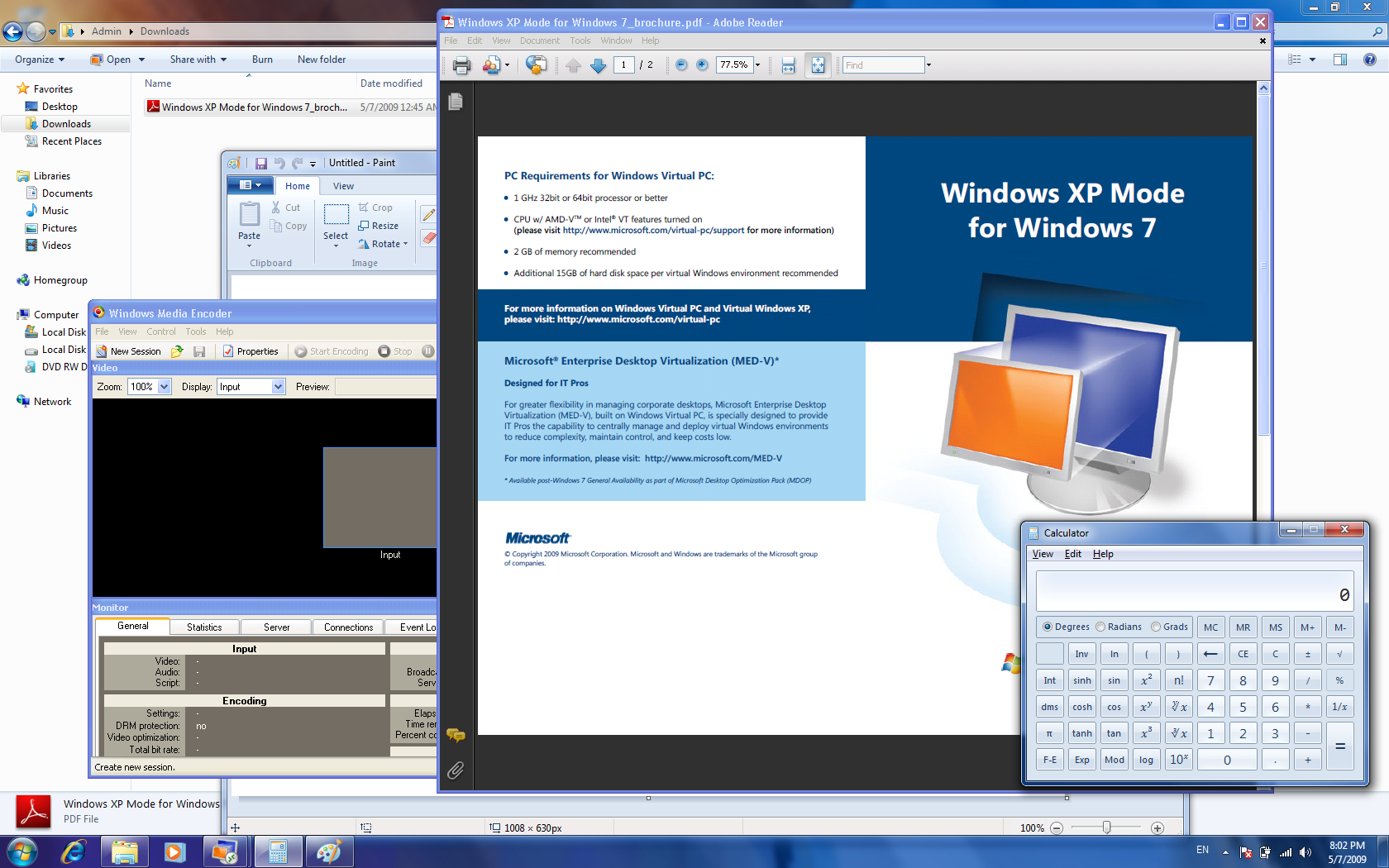Switch to Connections tab in Media Encoder

click(x=348, y=627)
